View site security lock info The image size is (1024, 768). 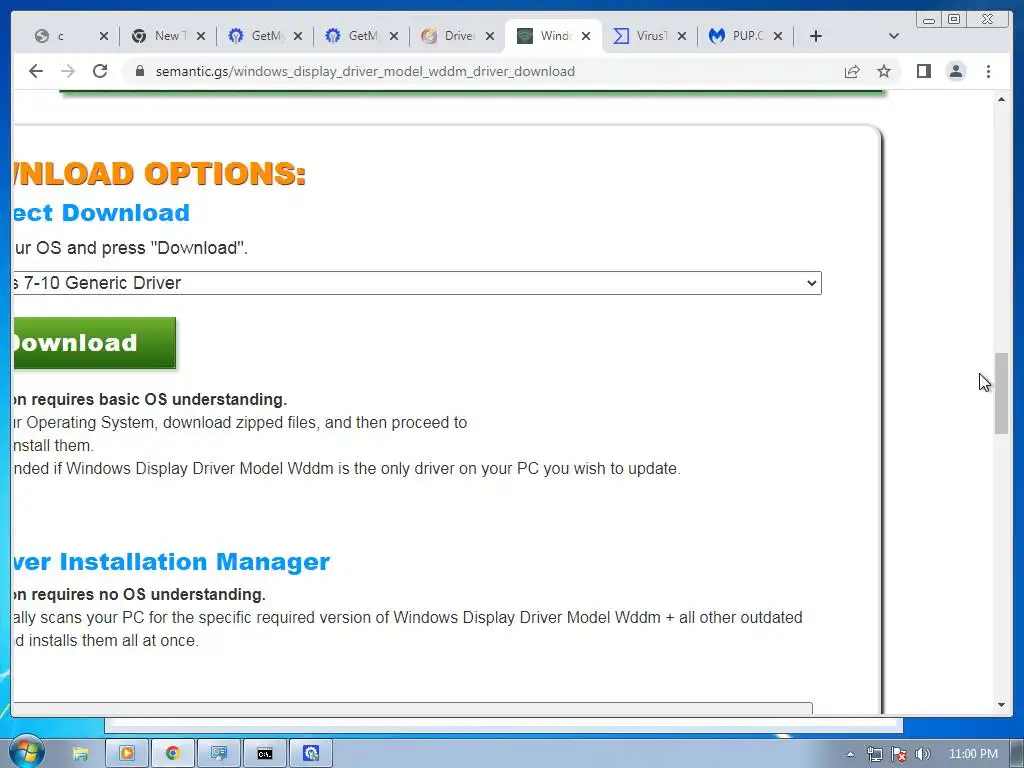pyautogui.click(x=140, y=71)
